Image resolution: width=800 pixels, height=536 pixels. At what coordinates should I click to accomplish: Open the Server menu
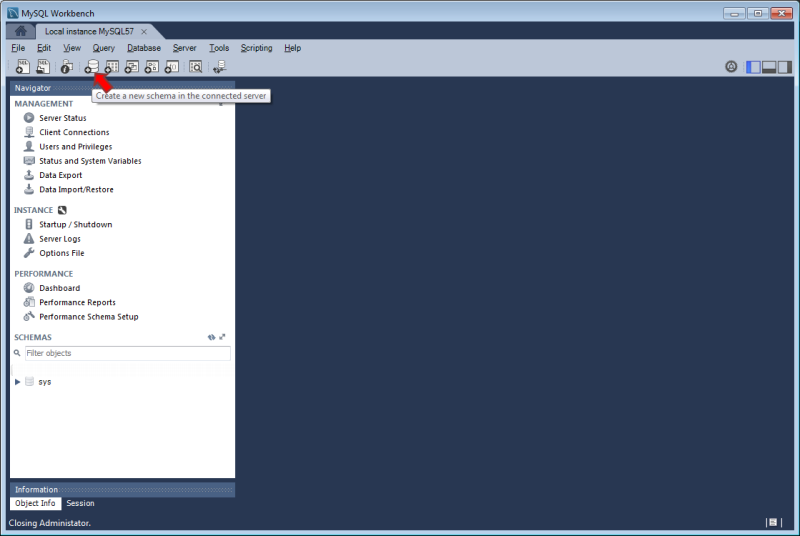(x=184, y=48)
